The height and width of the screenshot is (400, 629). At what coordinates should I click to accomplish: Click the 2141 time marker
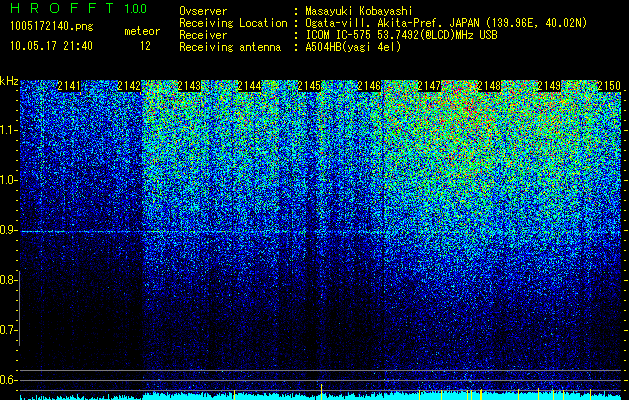pyautogui.click(x=69, y=86)
